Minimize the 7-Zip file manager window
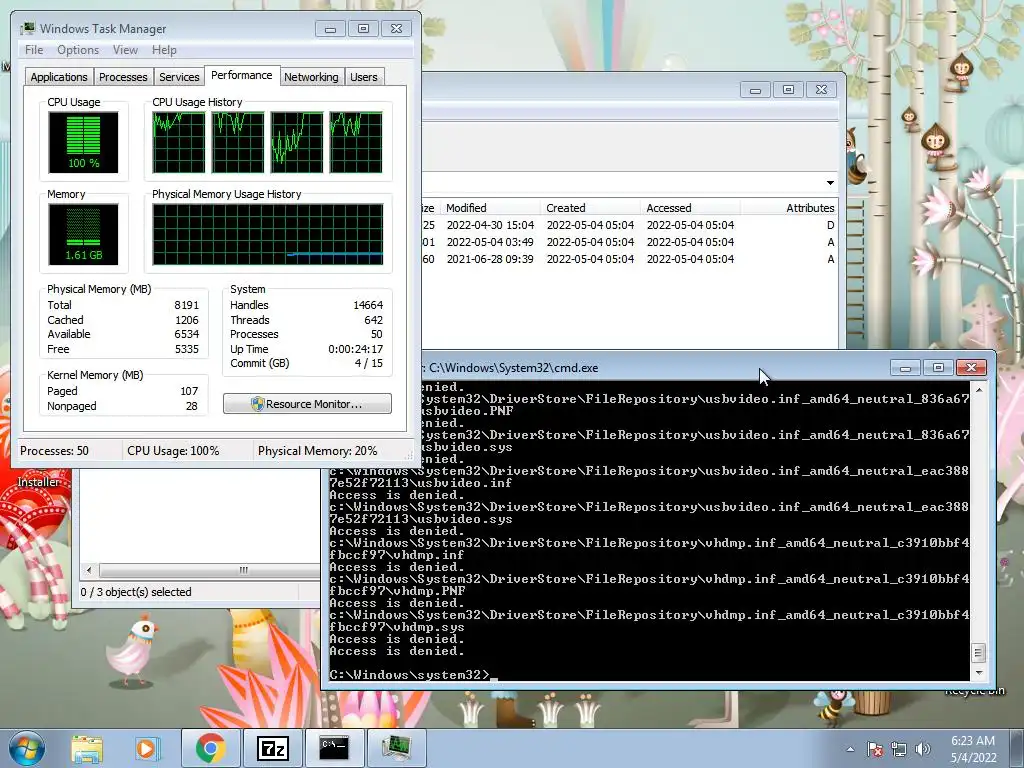Screen dimensions: 1024x768 [756, 90]
